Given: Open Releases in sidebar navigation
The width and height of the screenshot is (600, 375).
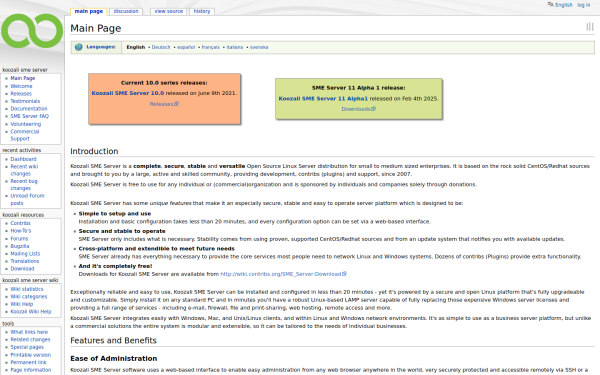Looking at the screenshot, I should point(21,94).
